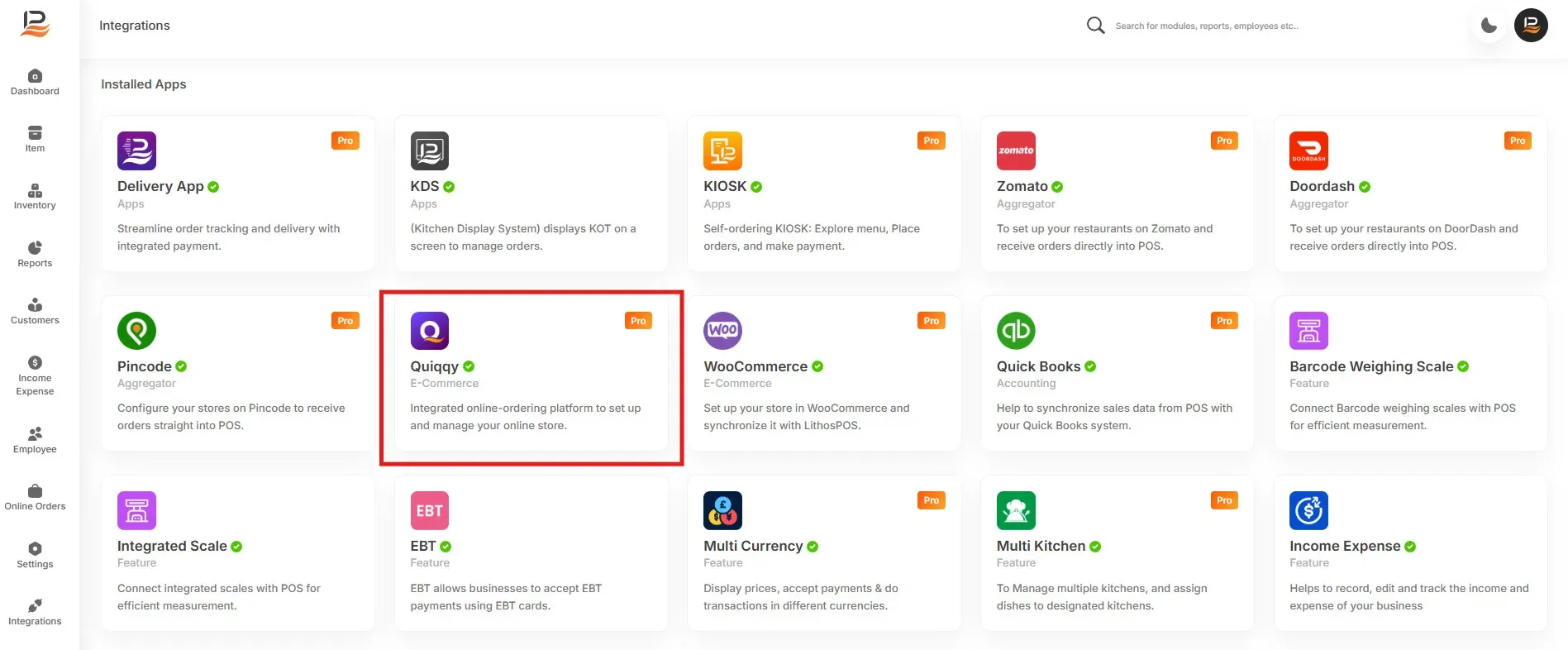Open the KDS app icon
Viewport: 1568px width, 650px height.
click(429, 151)
